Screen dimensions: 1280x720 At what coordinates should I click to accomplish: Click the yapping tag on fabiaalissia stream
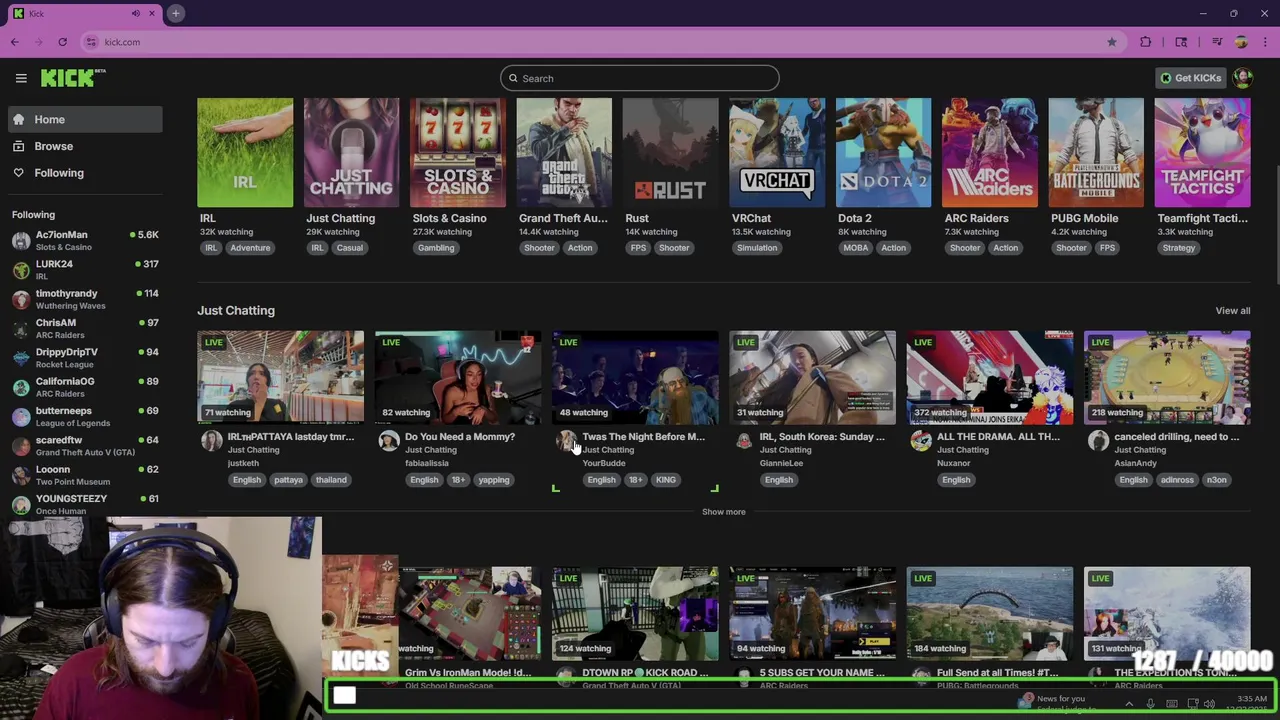[x=494, y=480]
